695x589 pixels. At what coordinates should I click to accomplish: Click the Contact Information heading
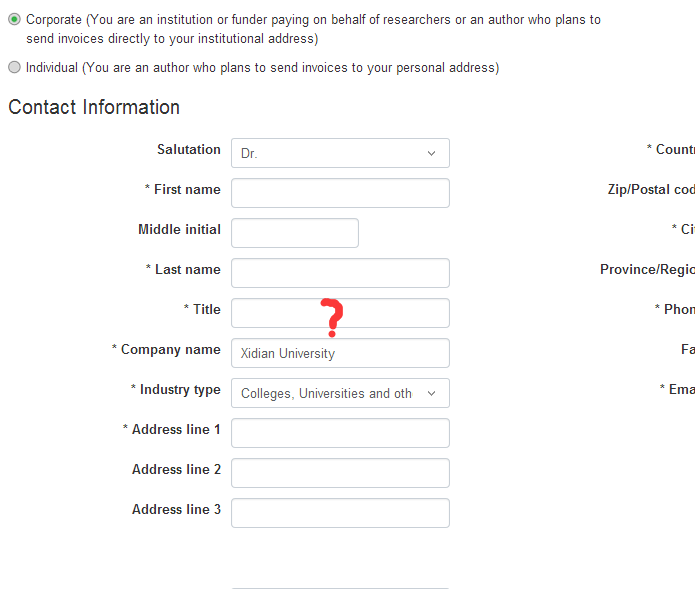click(x=94, y=107)
